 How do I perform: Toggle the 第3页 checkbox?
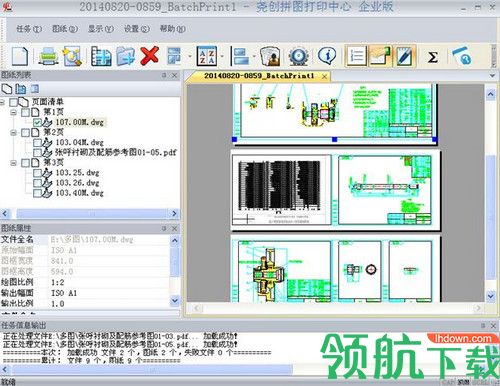(x=25, y=163)
